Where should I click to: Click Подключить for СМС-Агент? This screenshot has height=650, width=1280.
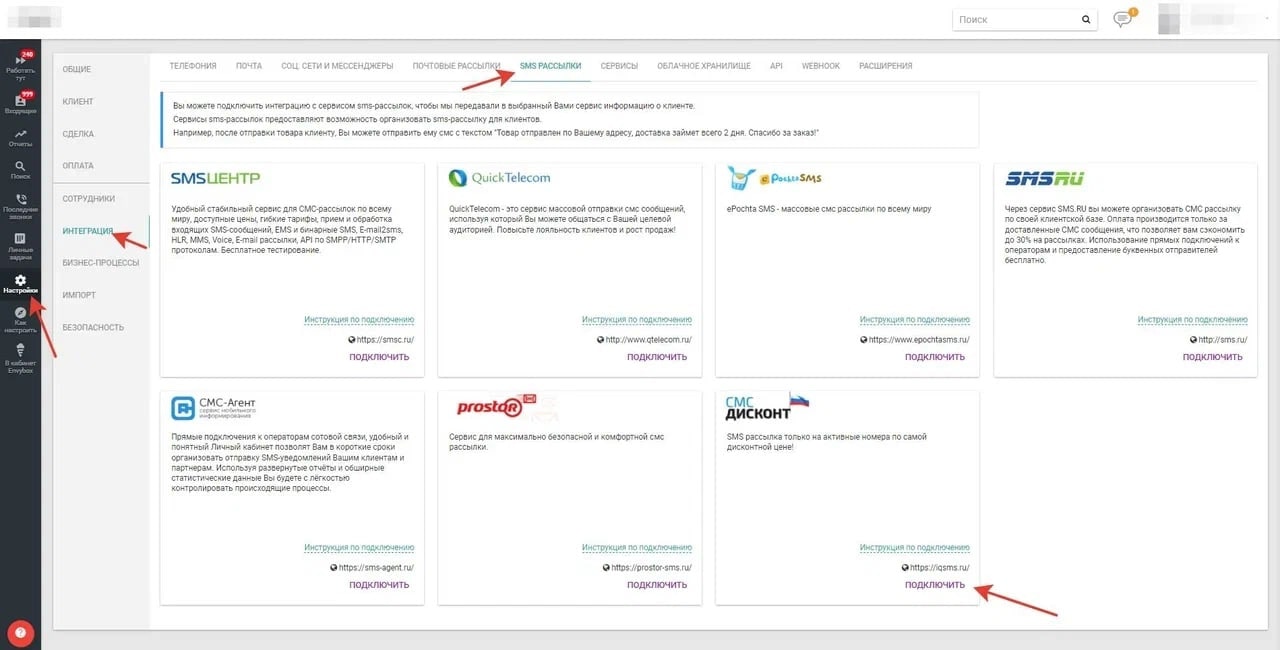(379, 585)
